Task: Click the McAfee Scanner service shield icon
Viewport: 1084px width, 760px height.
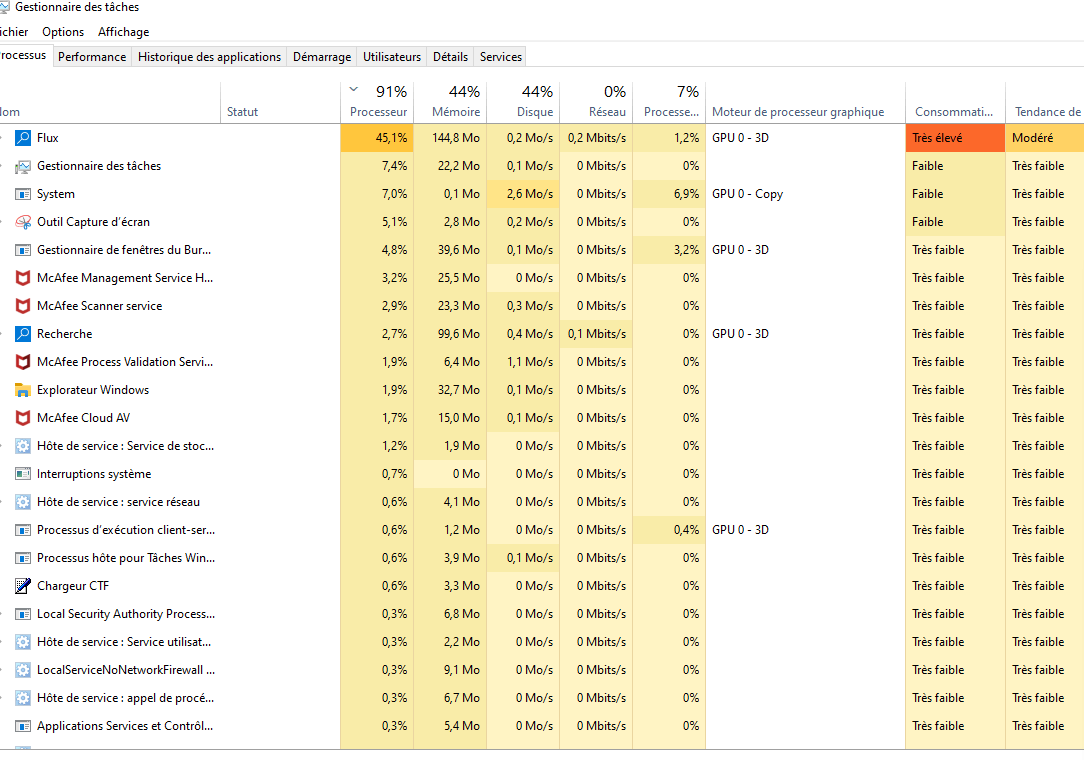Action: click(23, 306)
